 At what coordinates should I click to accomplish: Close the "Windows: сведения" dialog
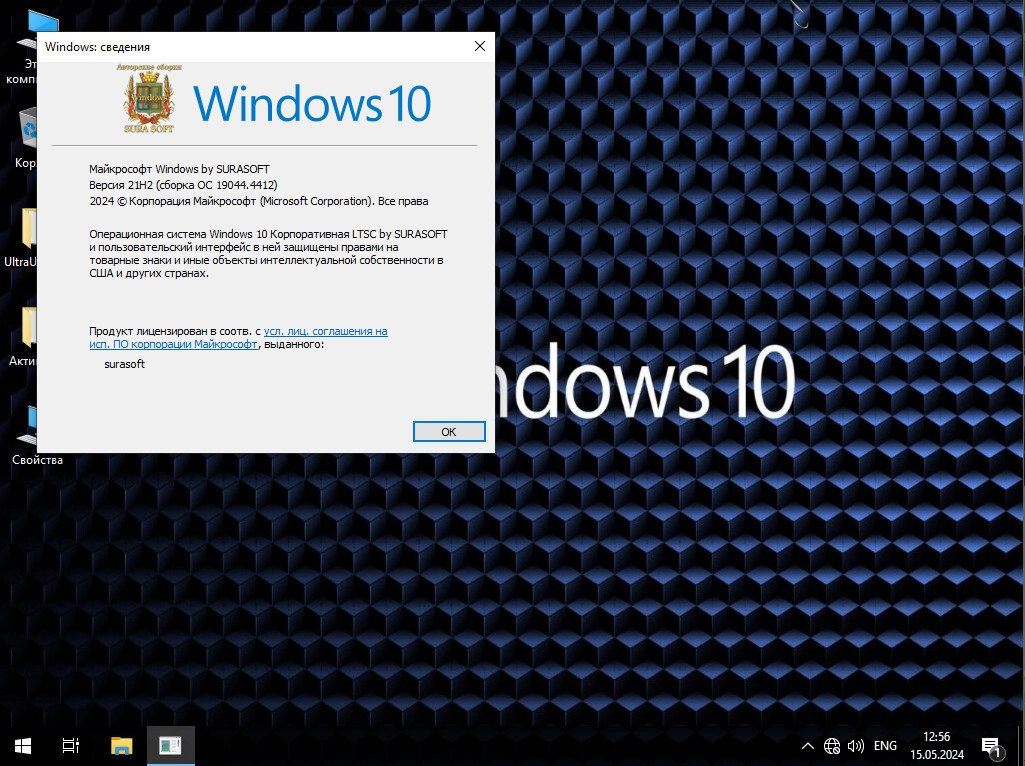[x=480, y=46]
